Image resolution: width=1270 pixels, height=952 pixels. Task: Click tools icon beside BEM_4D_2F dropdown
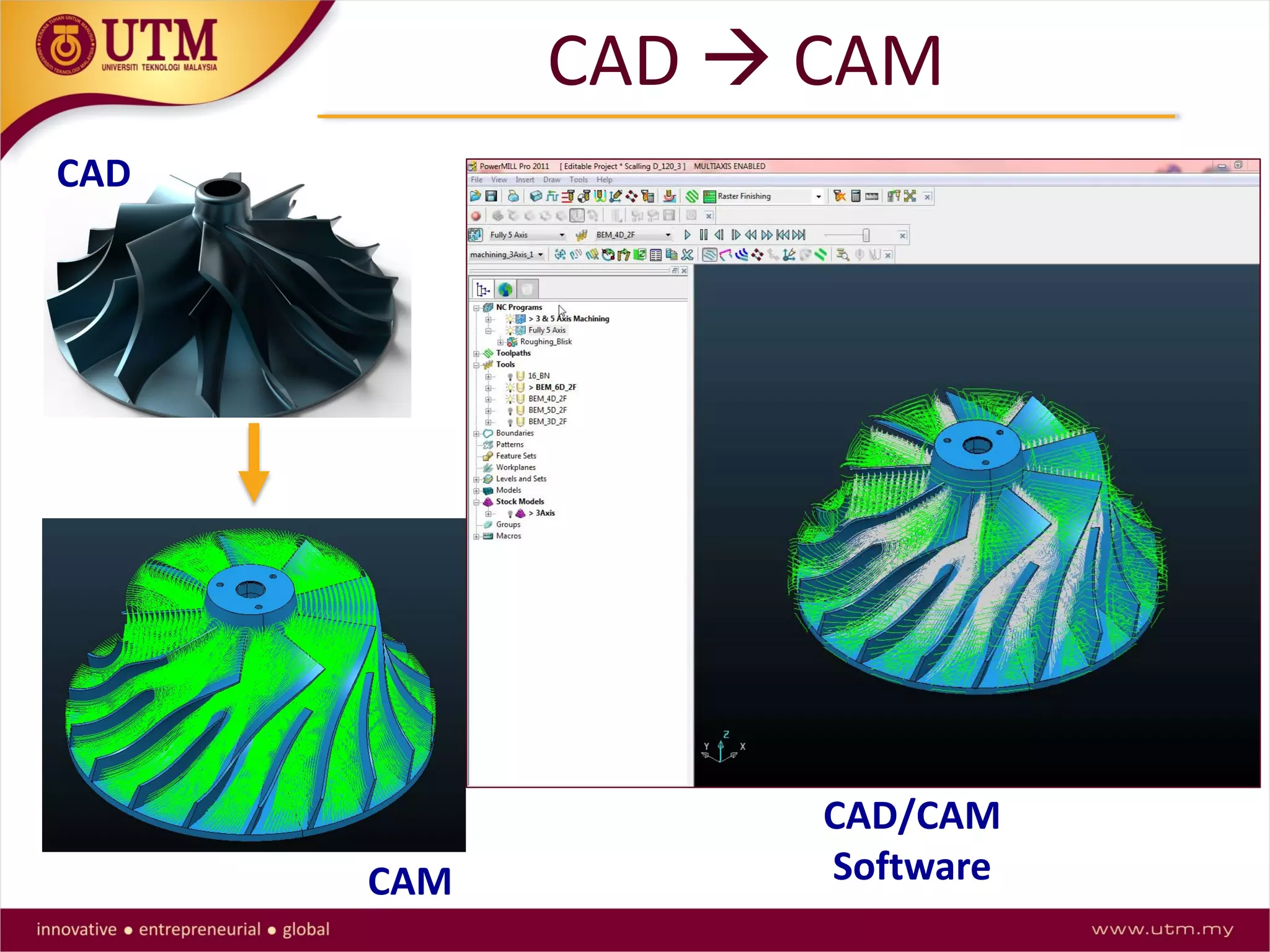pos(581,235)
